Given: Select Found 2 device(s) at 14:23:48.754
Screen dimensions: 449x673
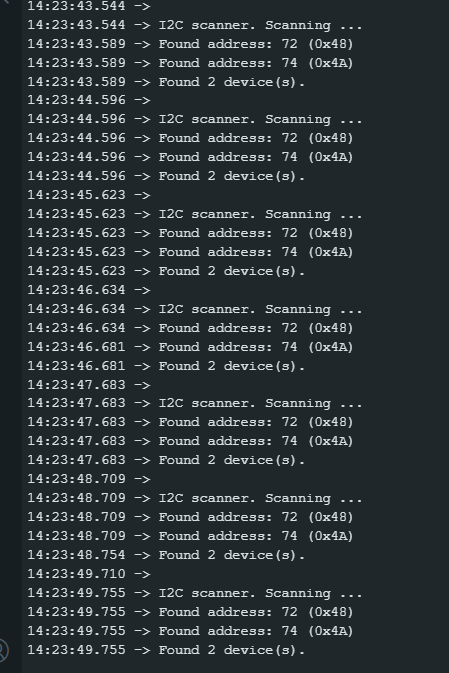Looking at the screenshot, I should point(166,555).
